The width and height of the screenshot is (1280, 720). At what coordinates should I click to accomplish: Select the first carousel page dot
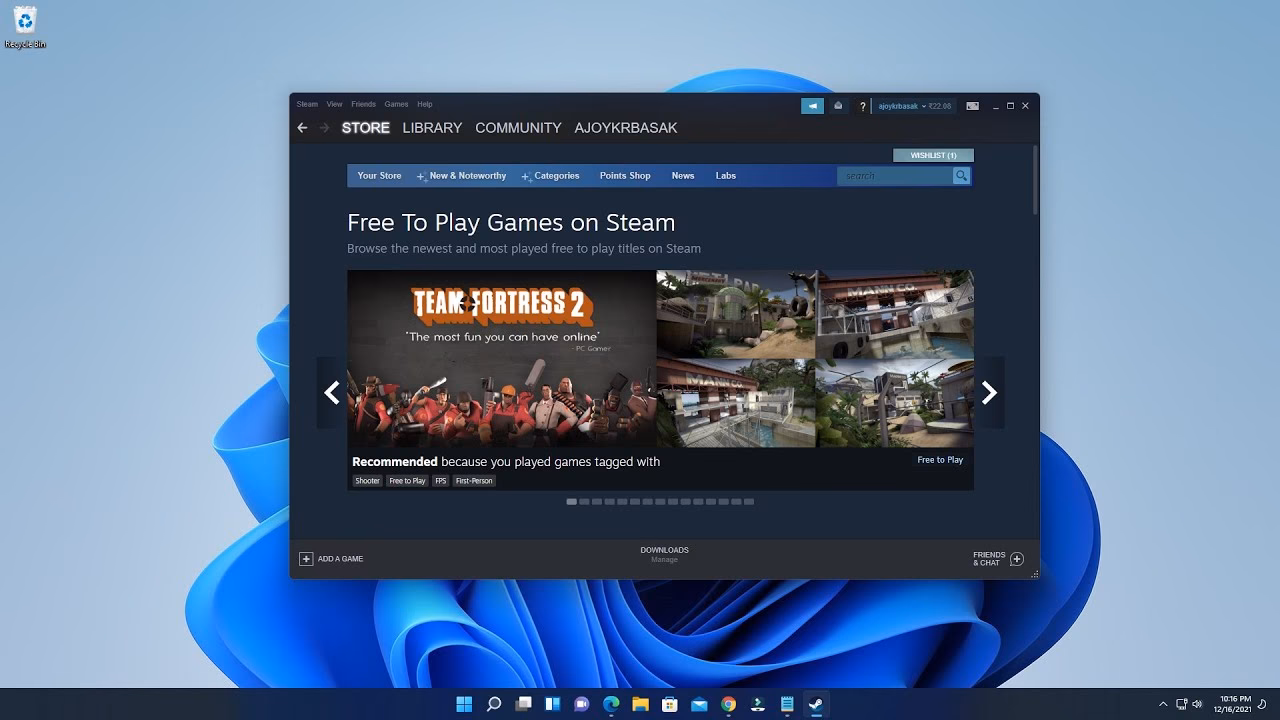(x=572, y=502)
